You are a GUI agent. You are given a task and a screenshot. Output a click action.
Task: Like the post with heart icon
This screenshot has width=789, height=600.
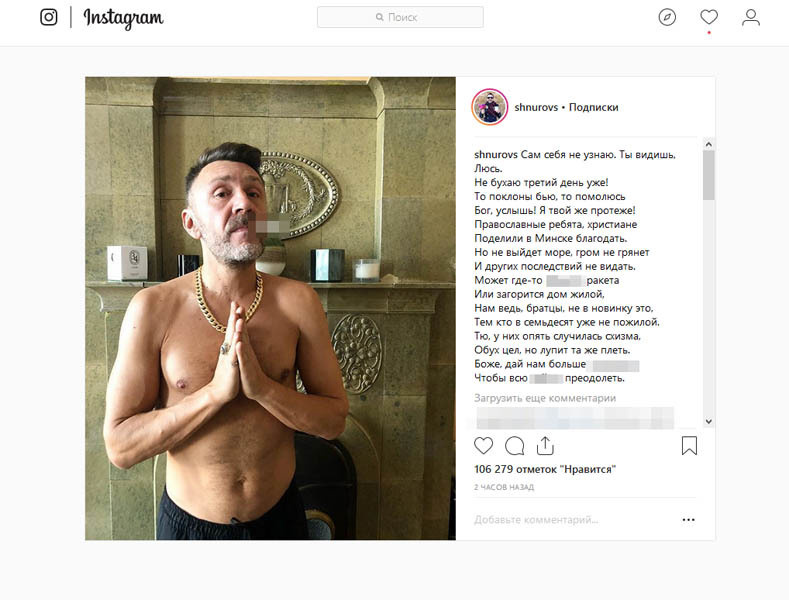484,445
